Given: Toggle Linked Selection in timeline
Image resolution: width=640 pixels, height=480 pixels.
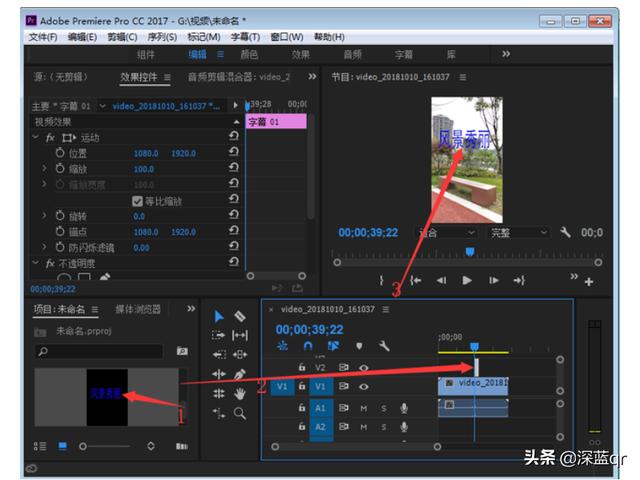Looking at the screenshot, I should point(333,347).
